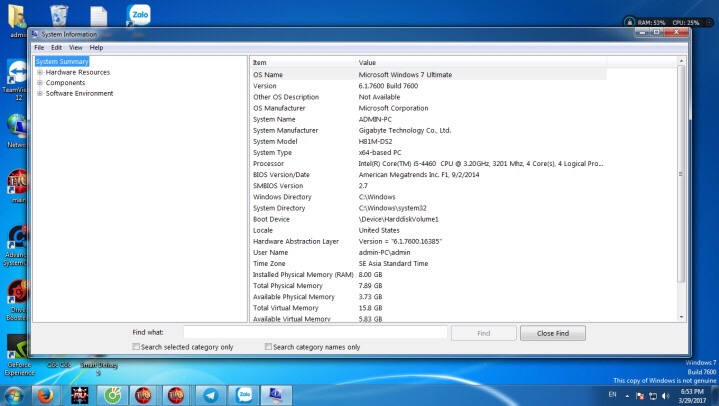Screen dimensions: 719x406
Task: Enable Search category names only checkbox
Action: 268,347
